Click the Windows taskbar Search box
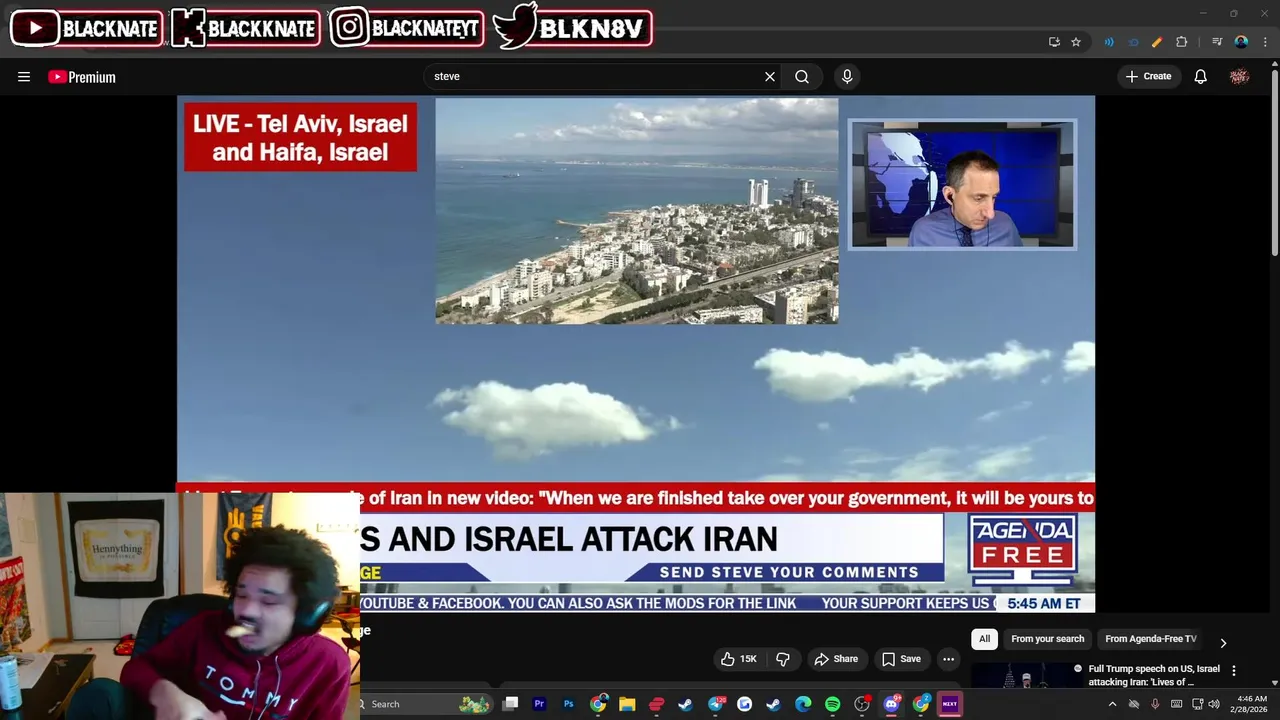1280x720 pixels. 426,704
